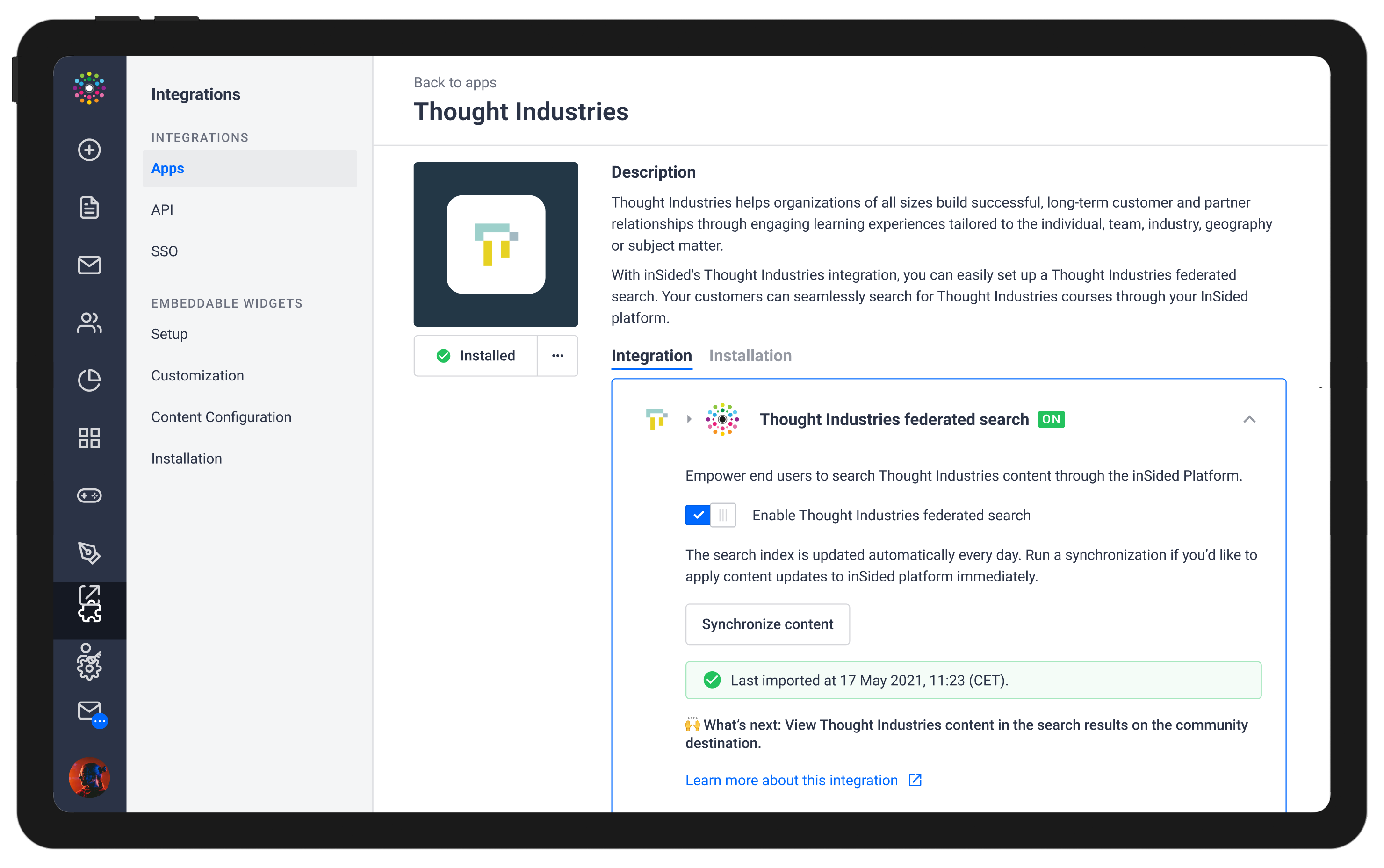Open the gamification controller icon
The height and width of the screenshot is (868, 1384).
[89, 495]
